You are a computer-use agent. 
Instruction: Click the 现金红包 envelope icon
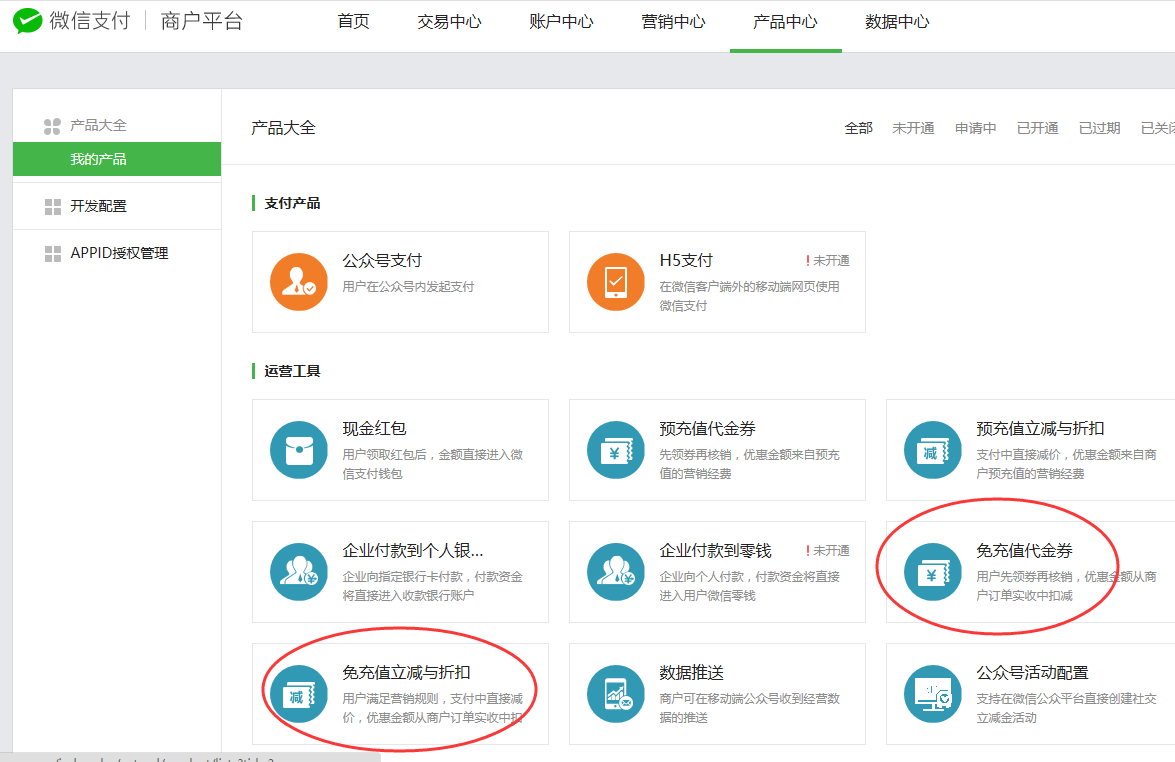(x=299, y=450)
